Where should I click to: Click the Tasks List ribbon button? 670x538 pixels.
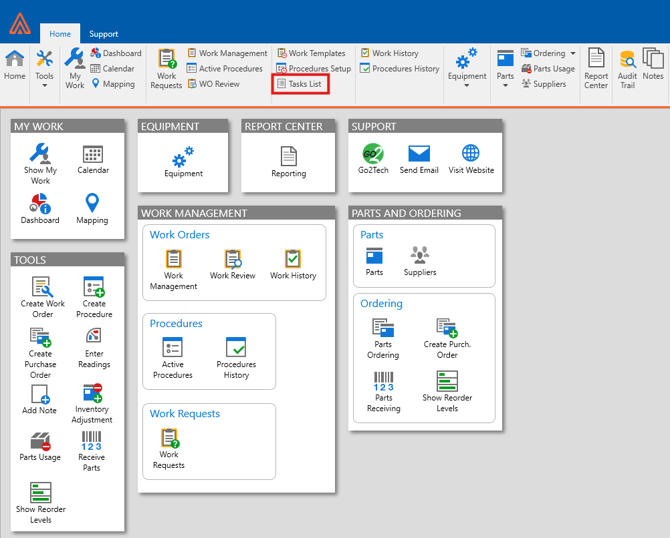[x=300, y=84]
